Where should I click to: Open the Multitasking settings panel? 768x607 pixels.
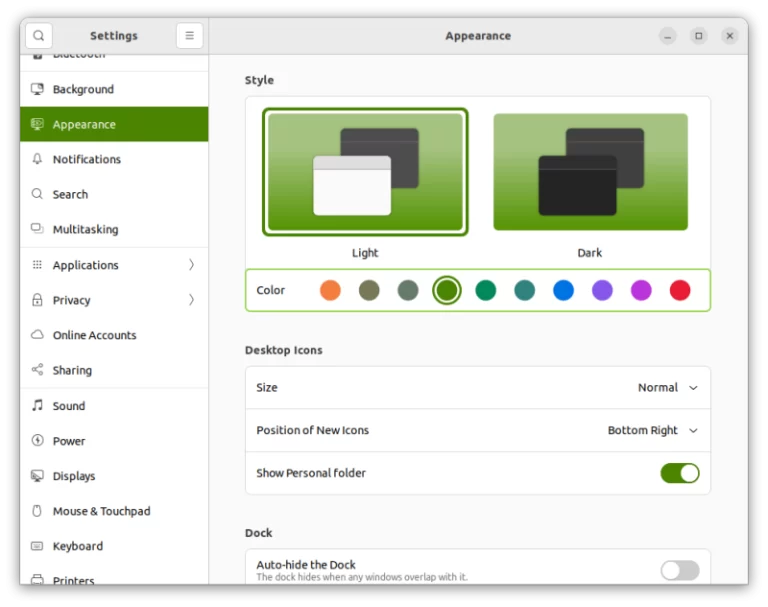pos(85,229)
